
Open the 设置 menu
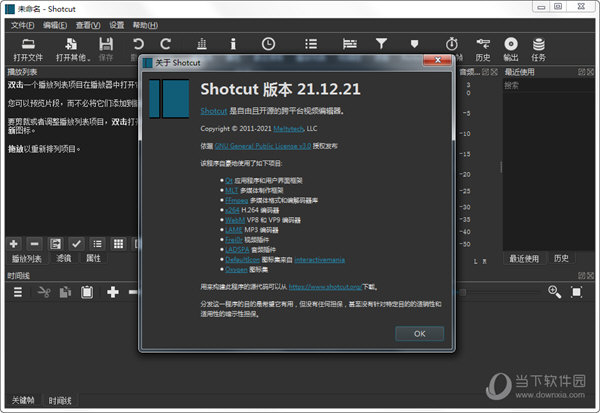117,25
